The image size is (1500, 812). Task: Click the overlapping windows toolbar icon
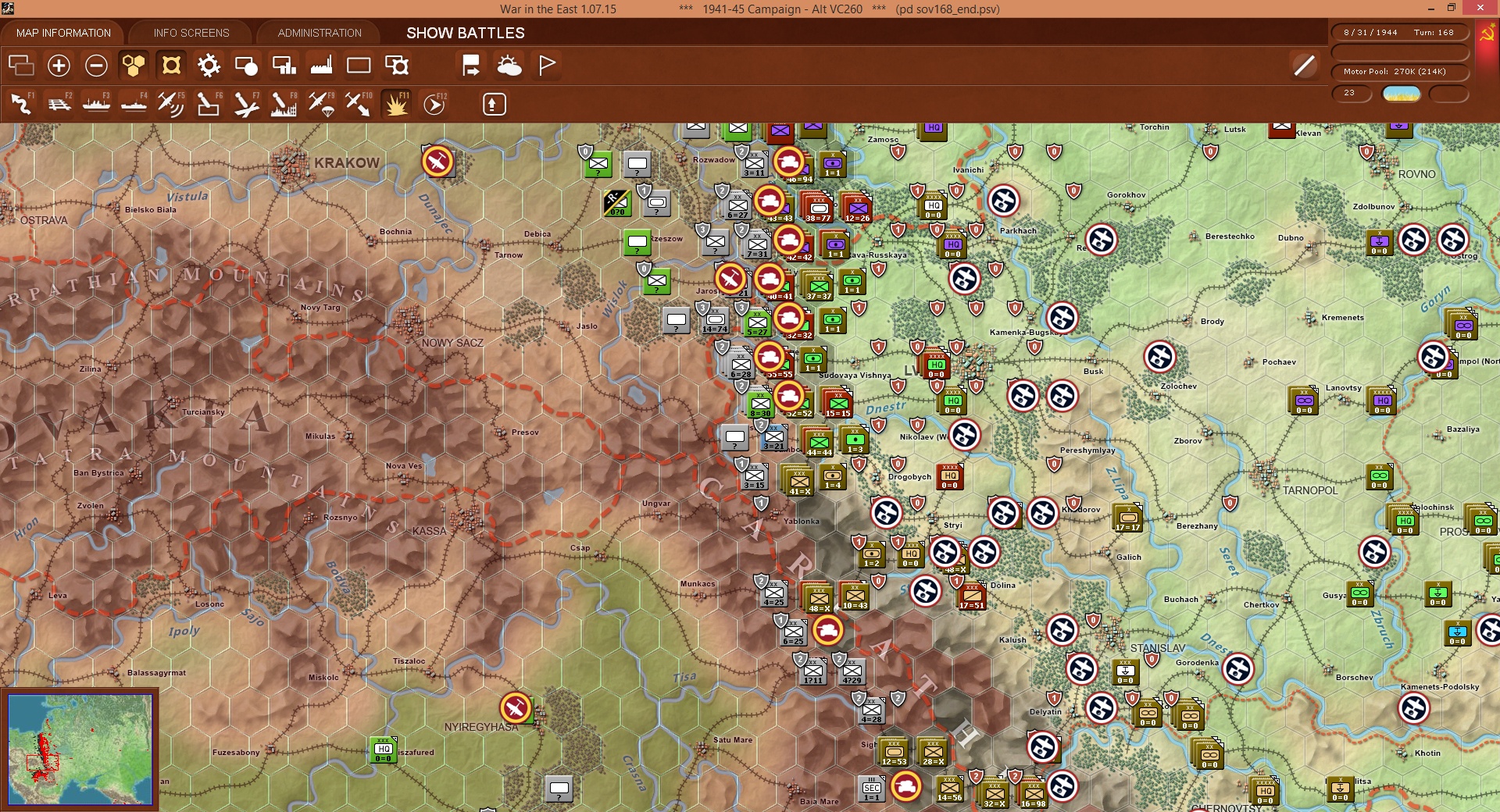tap(21, 66)
